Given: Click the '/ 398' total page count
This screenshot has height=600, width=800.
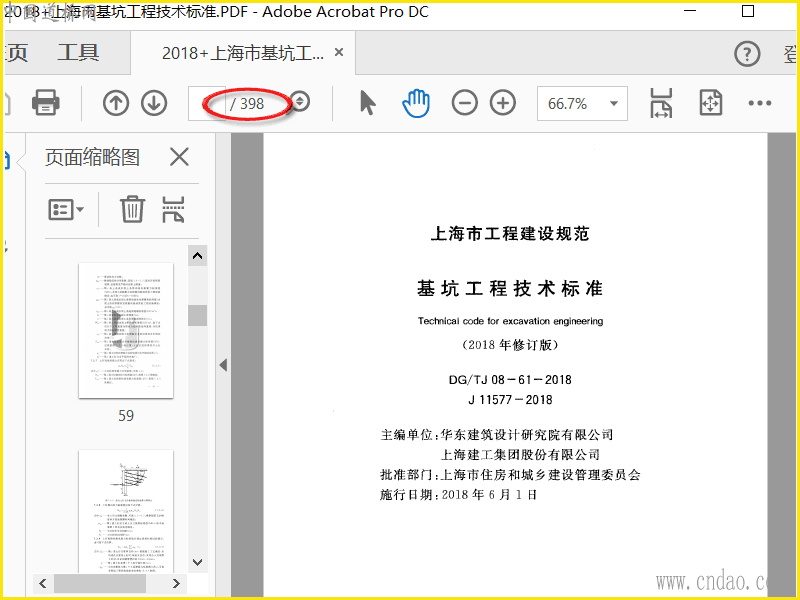Looking at the screenshot, I should [247, 104].
